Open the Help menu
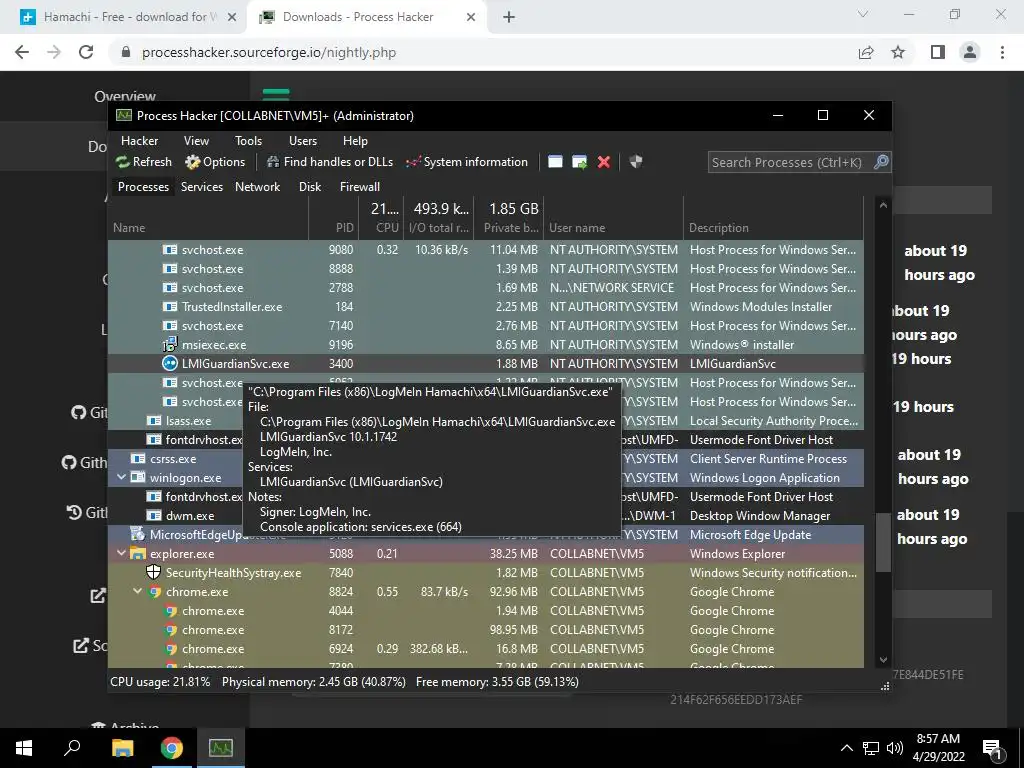 coord(355,141)
